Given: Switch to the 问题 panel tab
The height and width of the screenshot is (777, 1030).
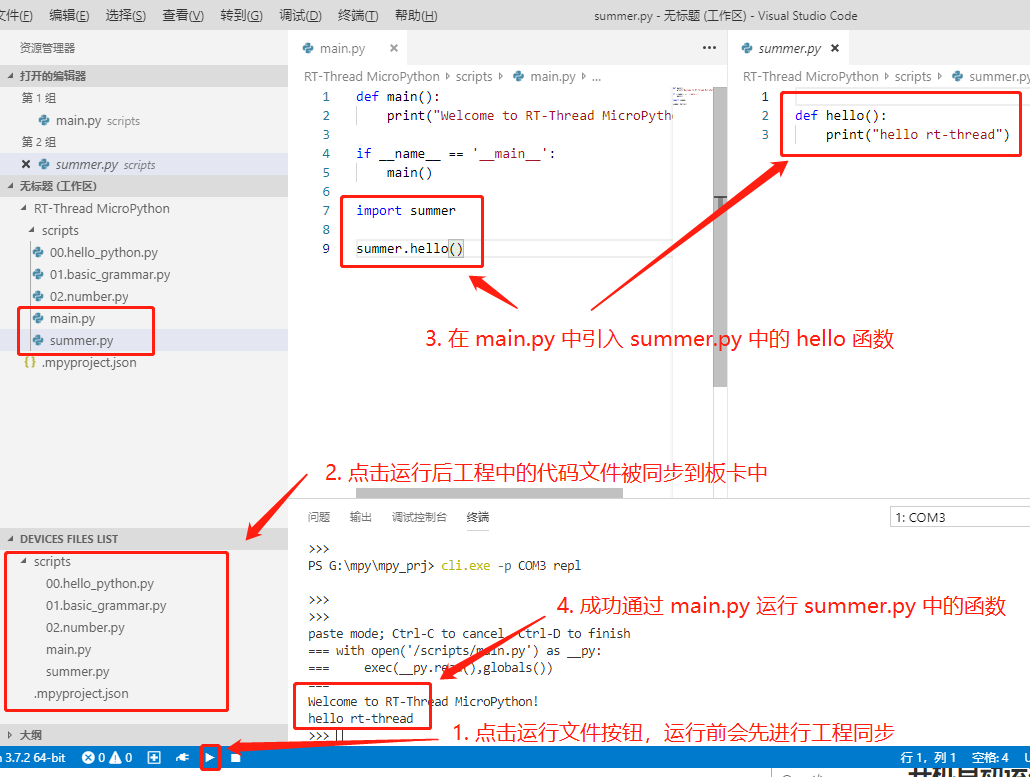Looking at the screenshot, I should [319, 517].
